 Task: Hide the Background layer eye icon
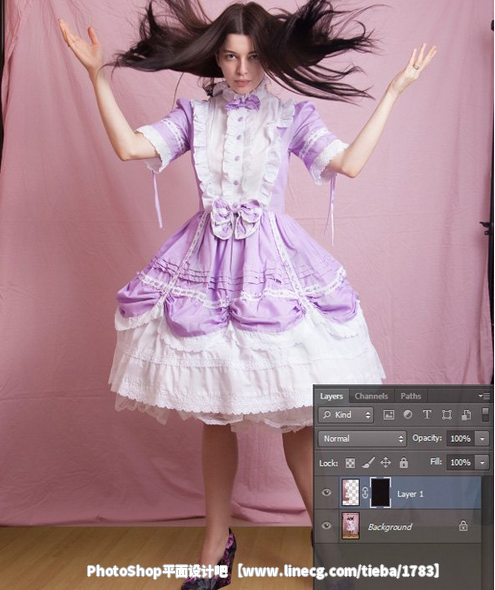pyautogui.click(x=326, y=526)
